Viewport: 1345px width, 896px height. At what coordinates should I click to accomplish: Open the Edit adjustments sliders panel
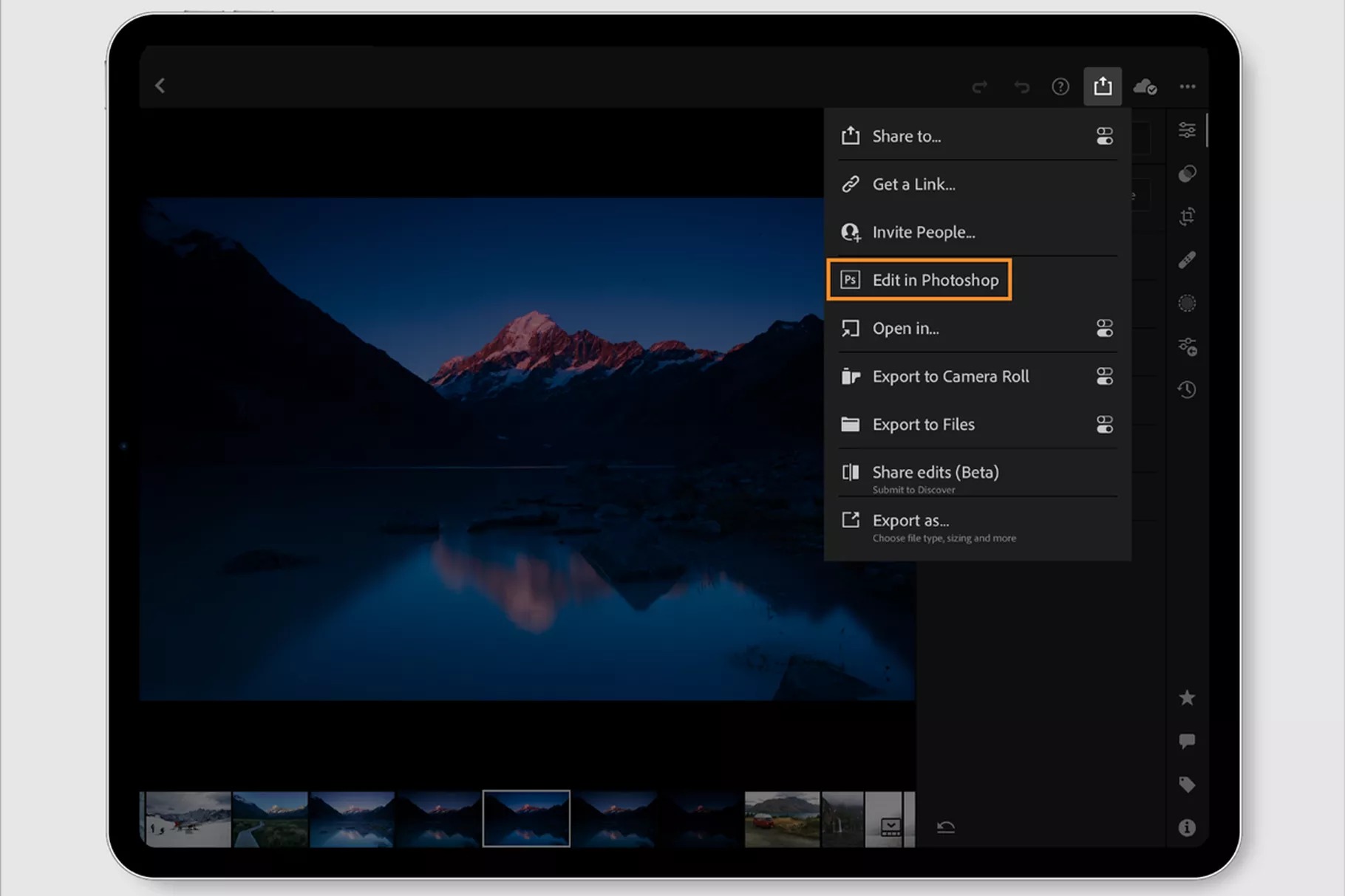(x=1187, y=130)
